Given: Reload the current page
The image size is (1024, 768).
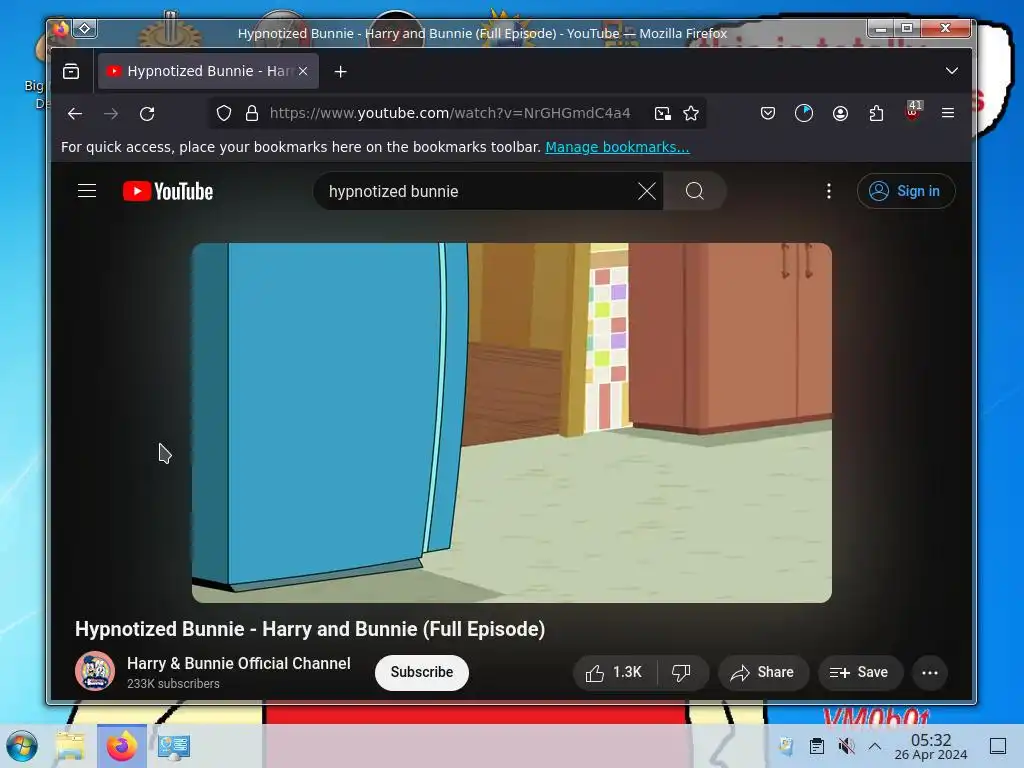Looking at the screenshot, I should 148,114.
